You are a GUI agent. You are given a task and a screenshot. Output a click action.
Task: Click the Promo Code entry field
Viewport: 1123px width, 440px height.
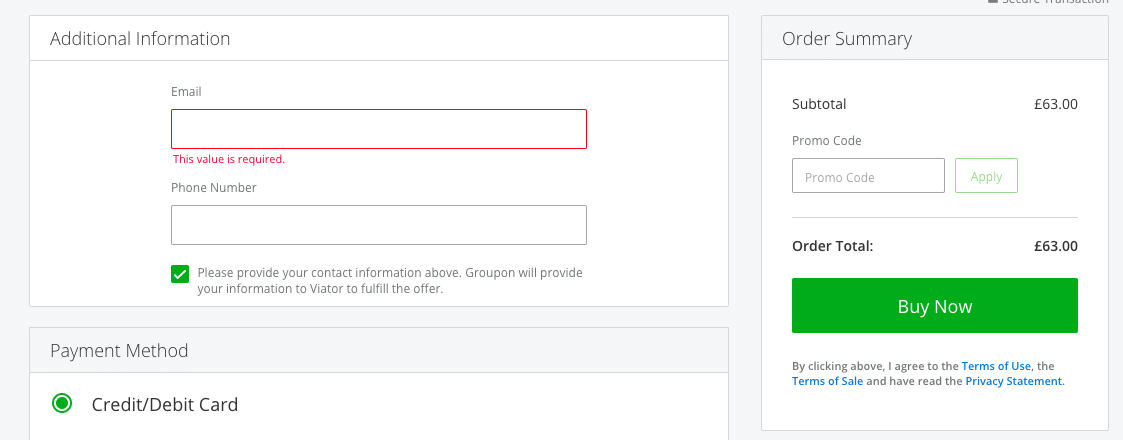868,176
